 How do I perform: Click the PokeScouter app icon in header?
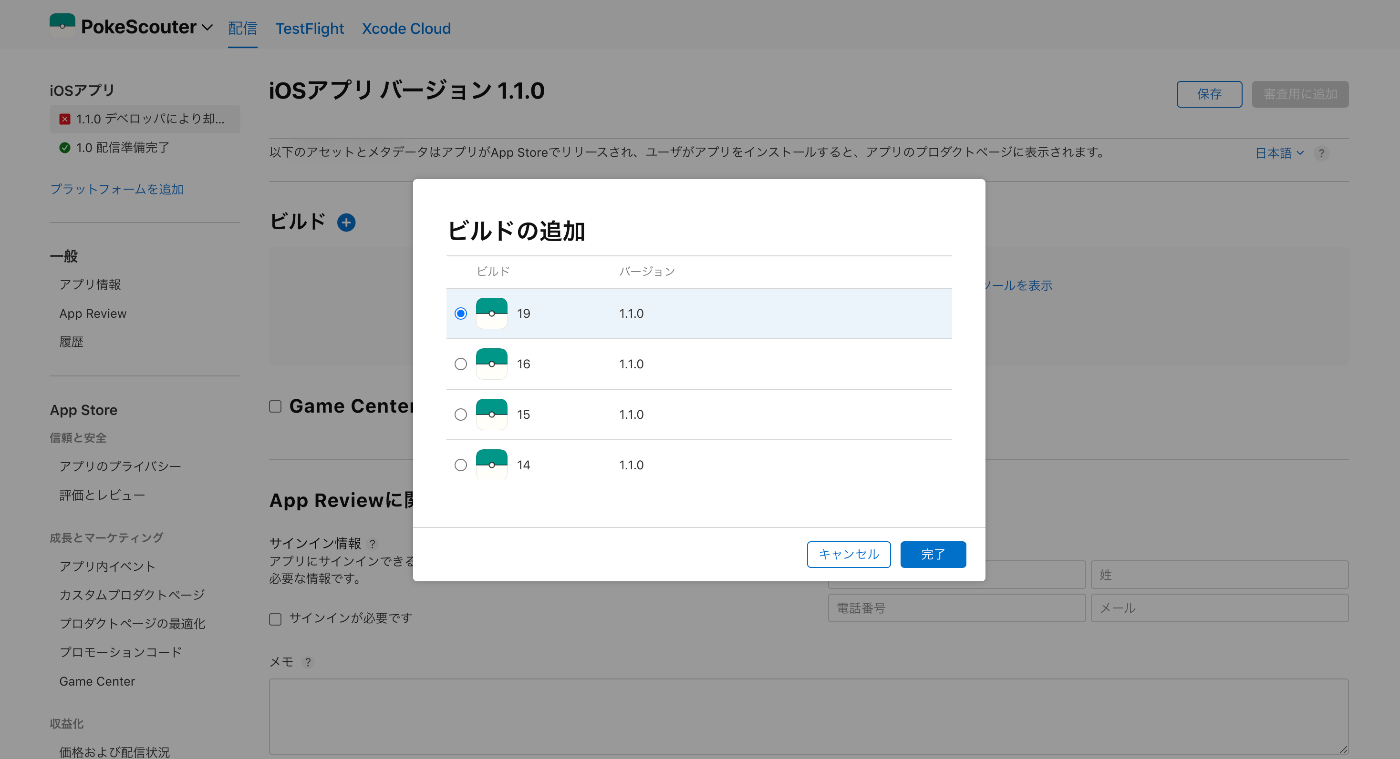coord(62,27)
